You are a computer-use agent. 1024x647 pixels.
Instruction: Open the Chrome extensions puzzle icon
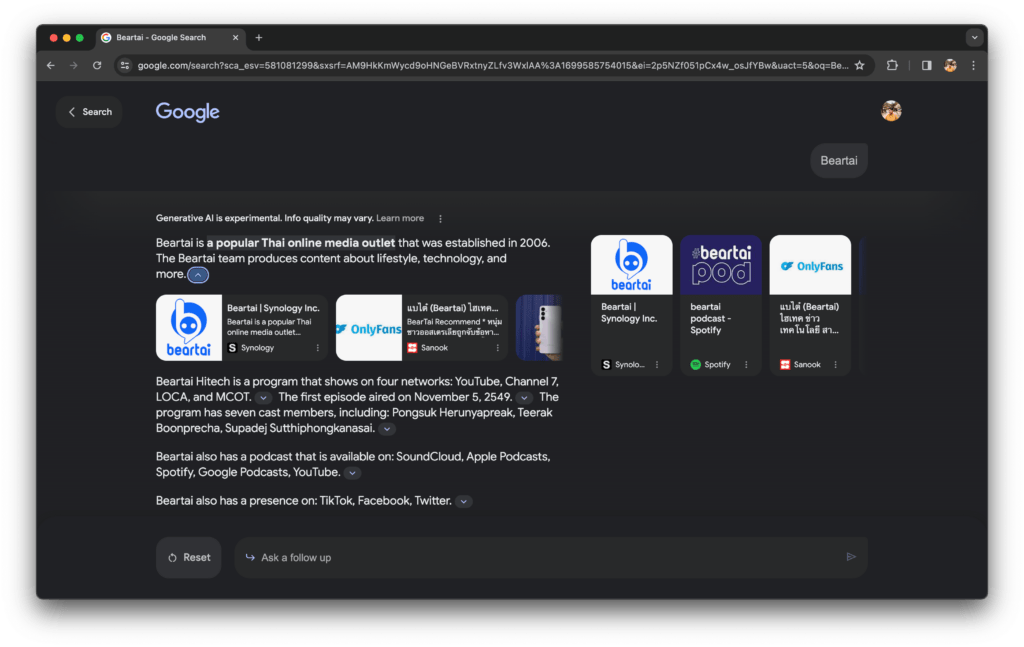click(892, 65)
